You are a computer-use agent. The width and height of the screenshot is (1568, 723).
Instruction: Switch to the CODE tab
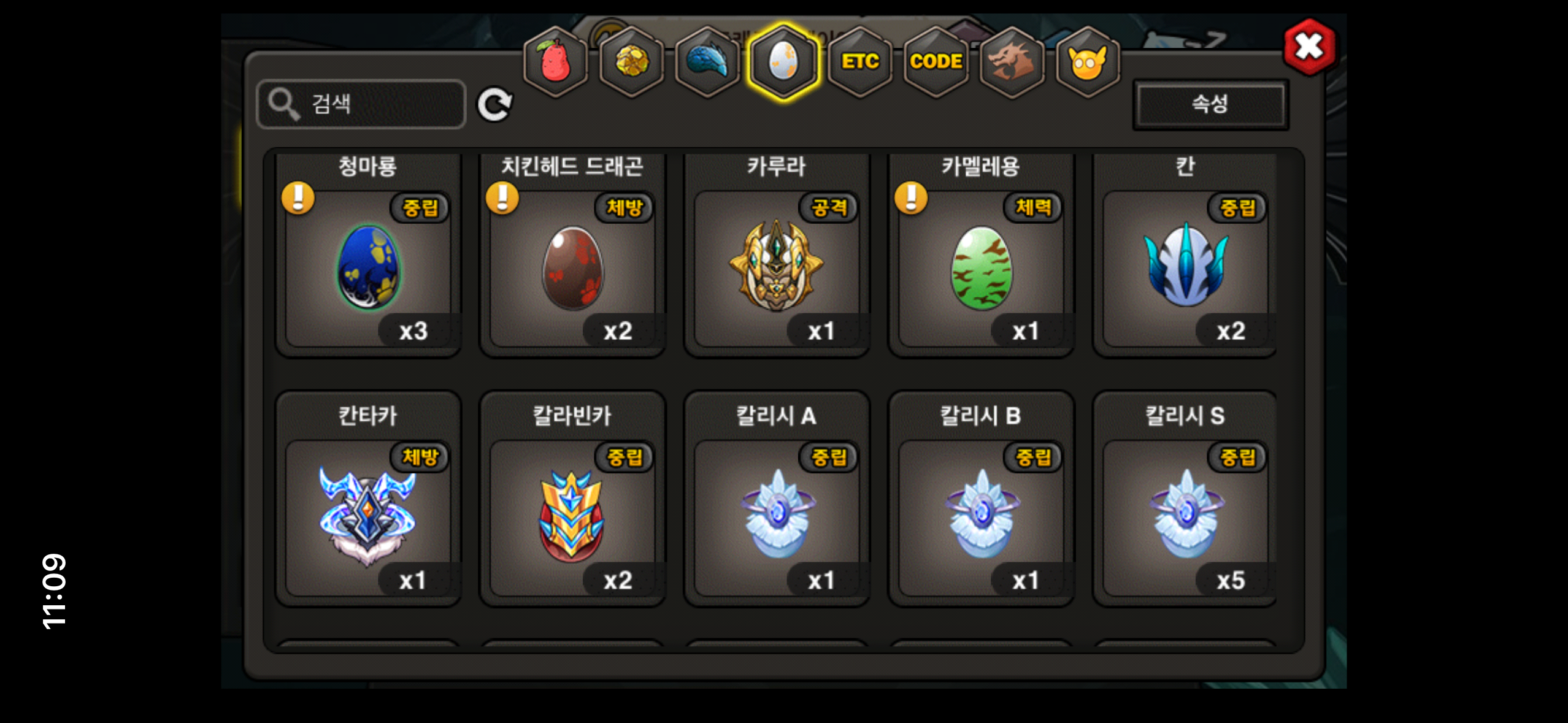point(936,61)
